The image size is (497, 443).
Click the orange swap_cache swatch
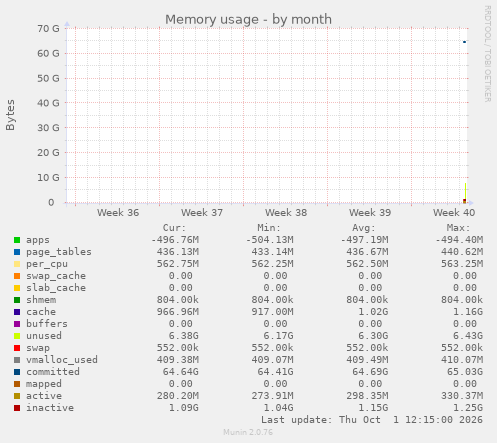point(17,276)
